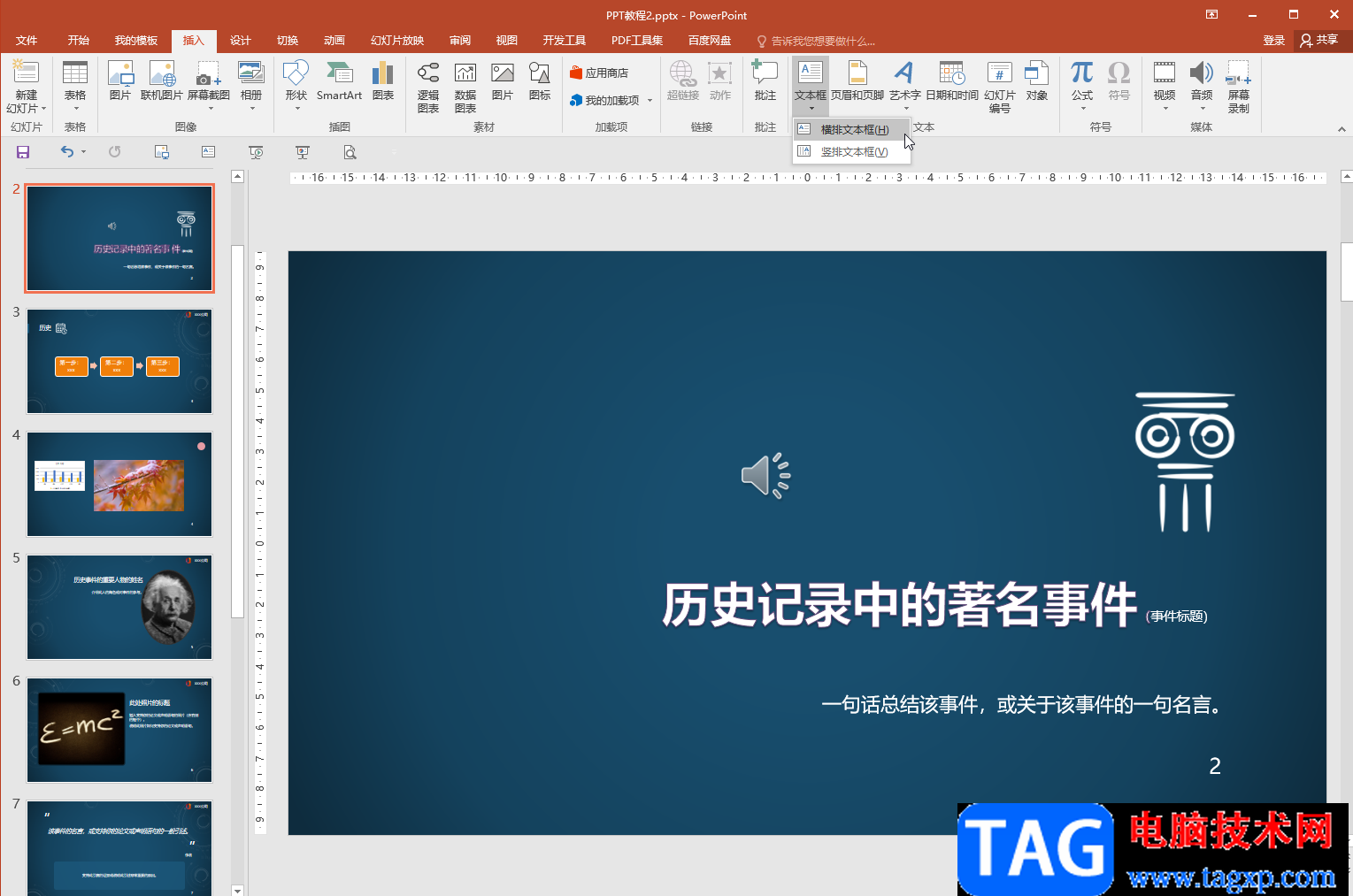Click the 登录 sign-in link
Image resolution: width=1353 pixels, height=896 pixels.
coord(1274,41)
